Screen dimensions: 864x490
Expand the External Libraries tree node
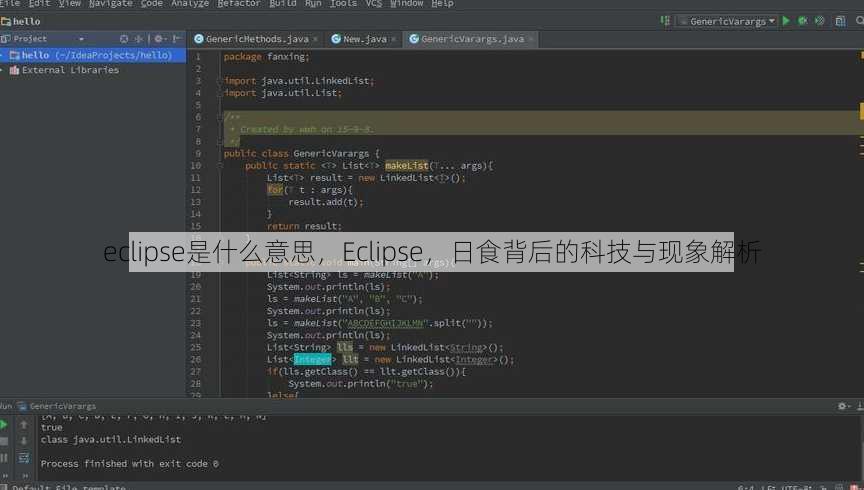(2, 70)
